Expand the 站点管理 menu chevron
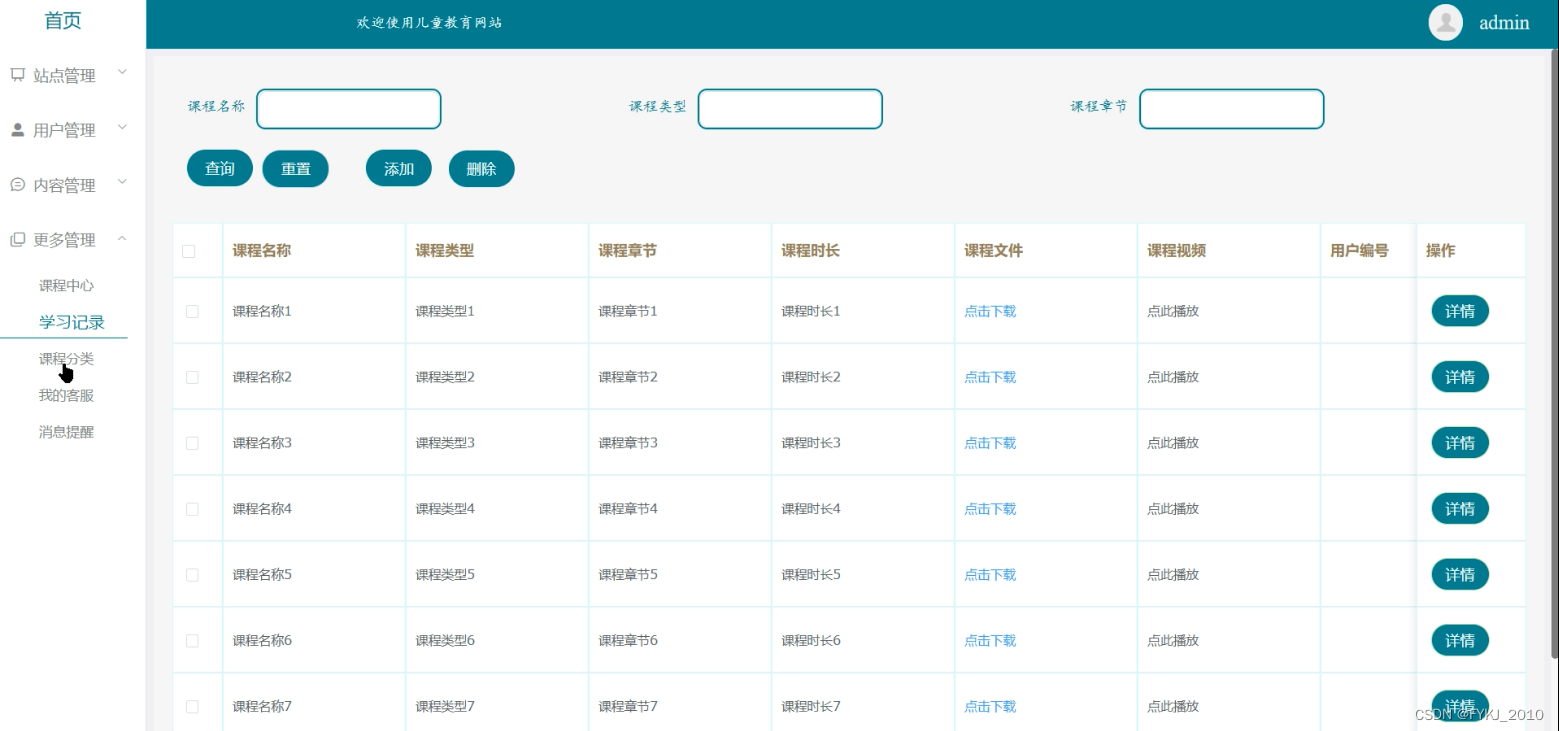Screen dimensions: 1559x731 122,73
